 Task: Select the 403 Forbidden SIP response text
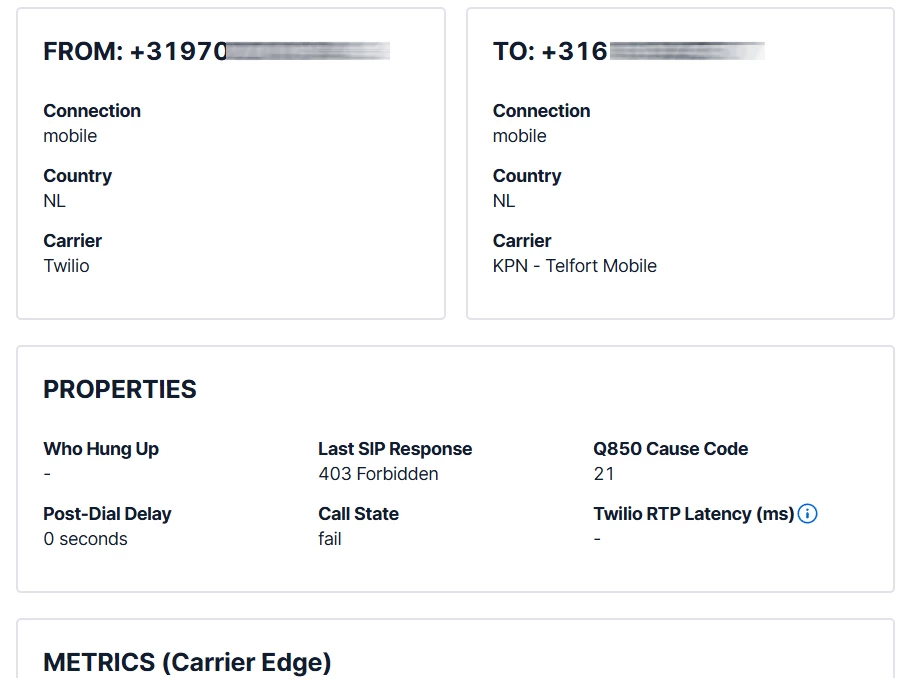click(378, 474)
